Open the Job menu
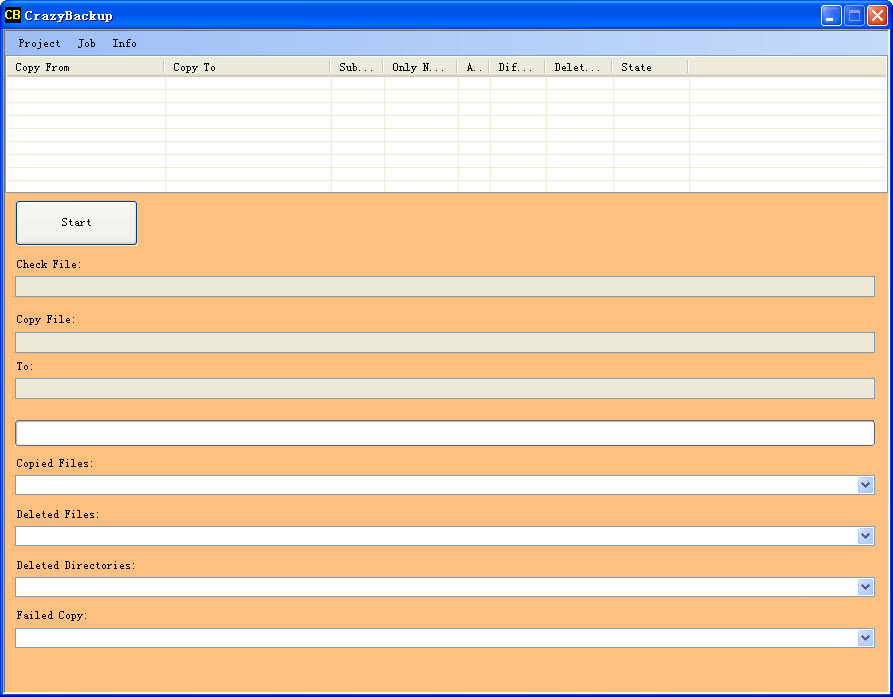893x697 pixels. tap(87, 44)
